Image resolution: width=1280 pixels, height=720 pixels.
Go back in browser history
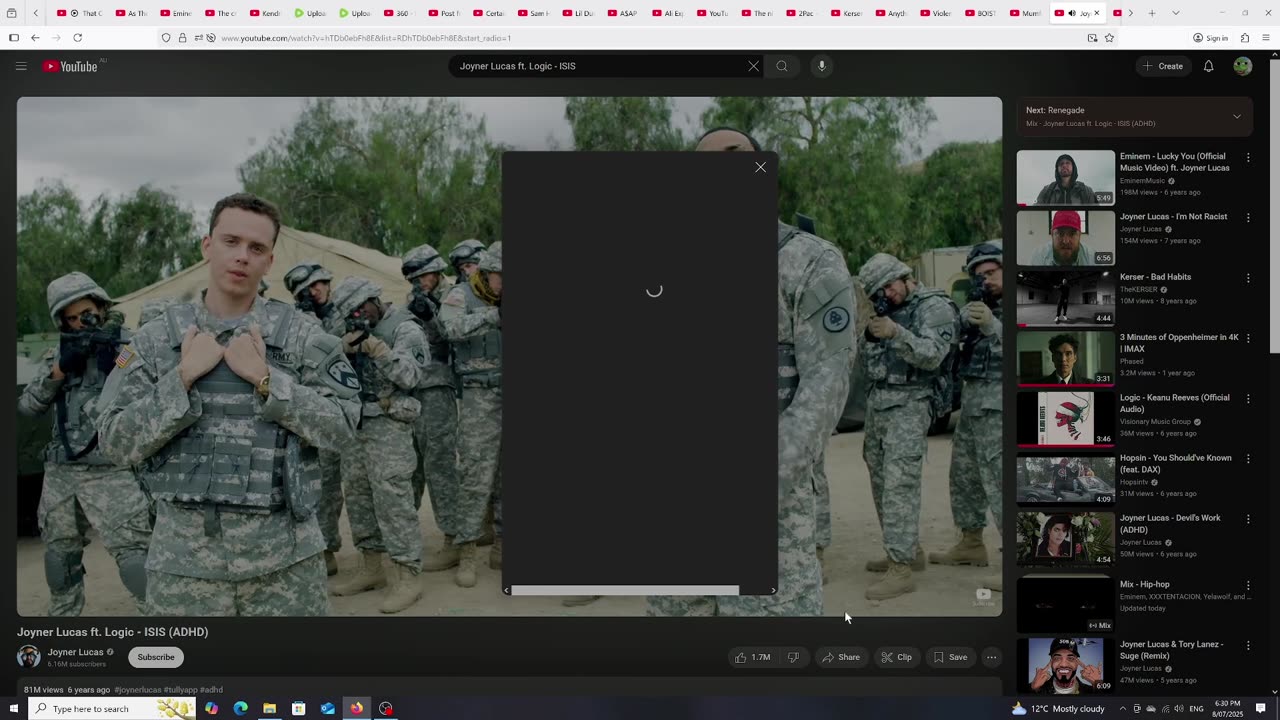tap(35, 38)
